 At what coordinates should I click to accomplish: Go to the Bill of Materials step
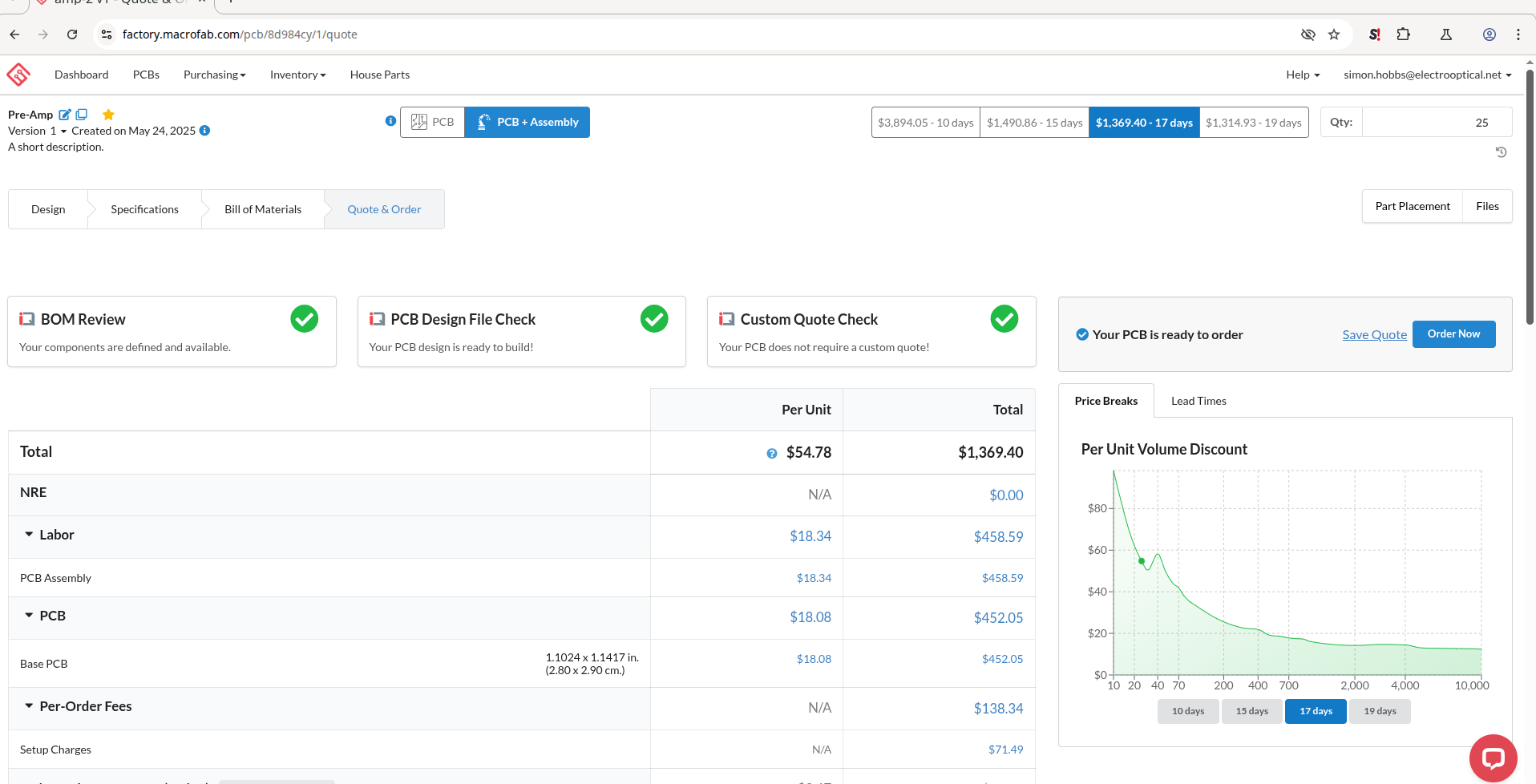click(263, 209)
